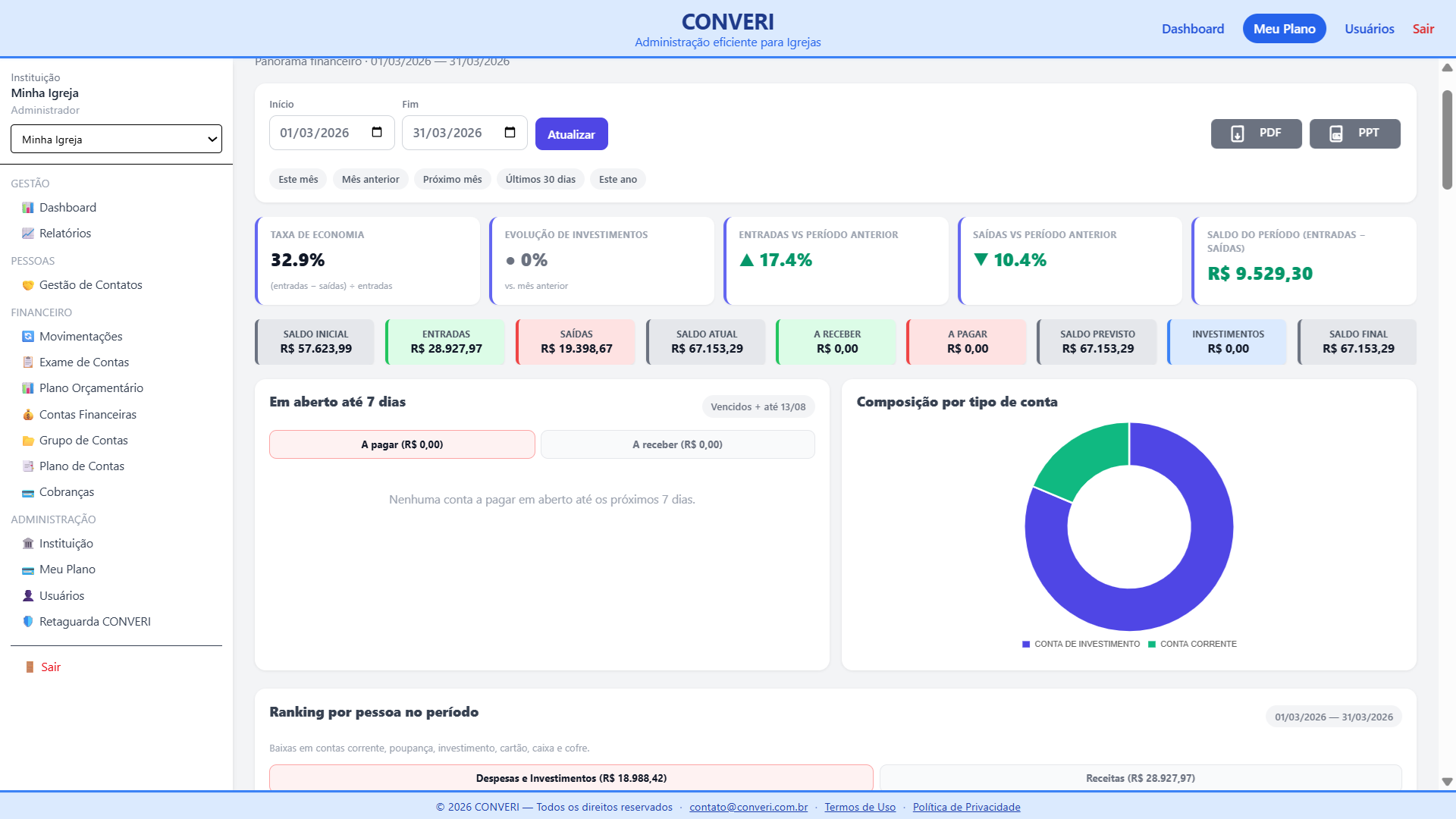Click the Vencidos + até 13/08 badge

(758, 407)
